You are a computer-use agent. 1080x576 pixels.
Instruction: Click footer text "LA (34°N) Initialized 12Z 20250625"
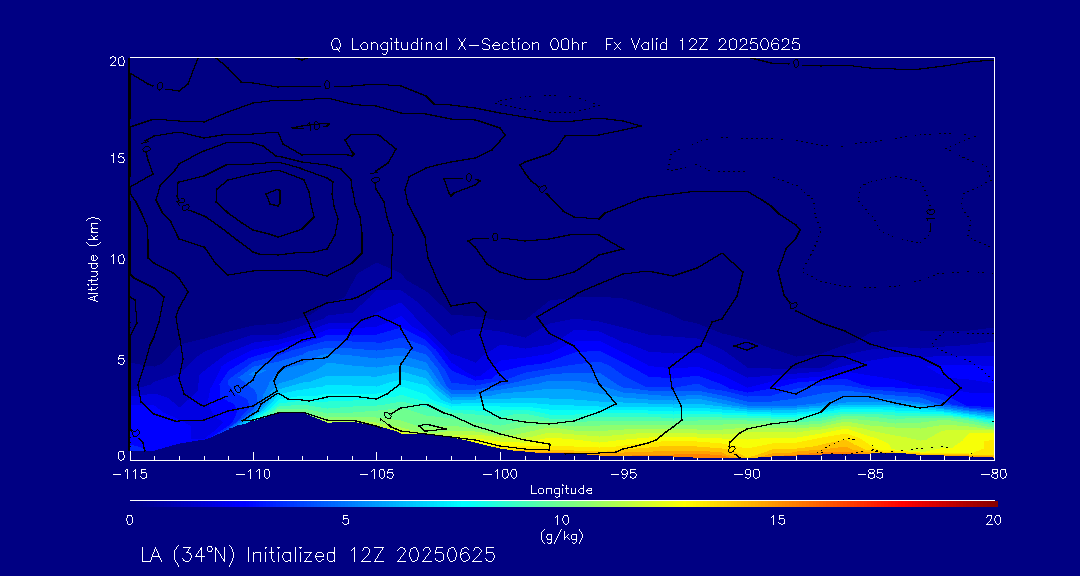tap(318, 555)
